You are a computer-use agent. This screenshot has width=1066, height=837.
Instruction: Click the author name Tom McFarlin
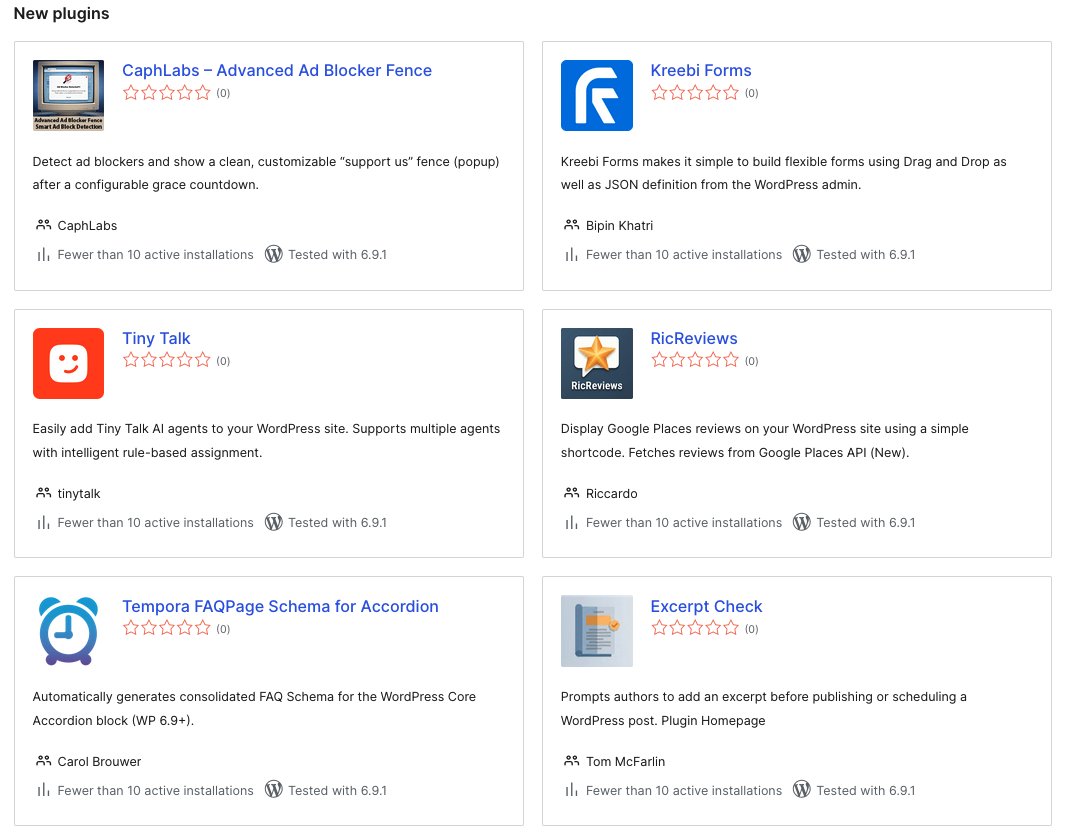pyautogui.click(x=625, y=762)
